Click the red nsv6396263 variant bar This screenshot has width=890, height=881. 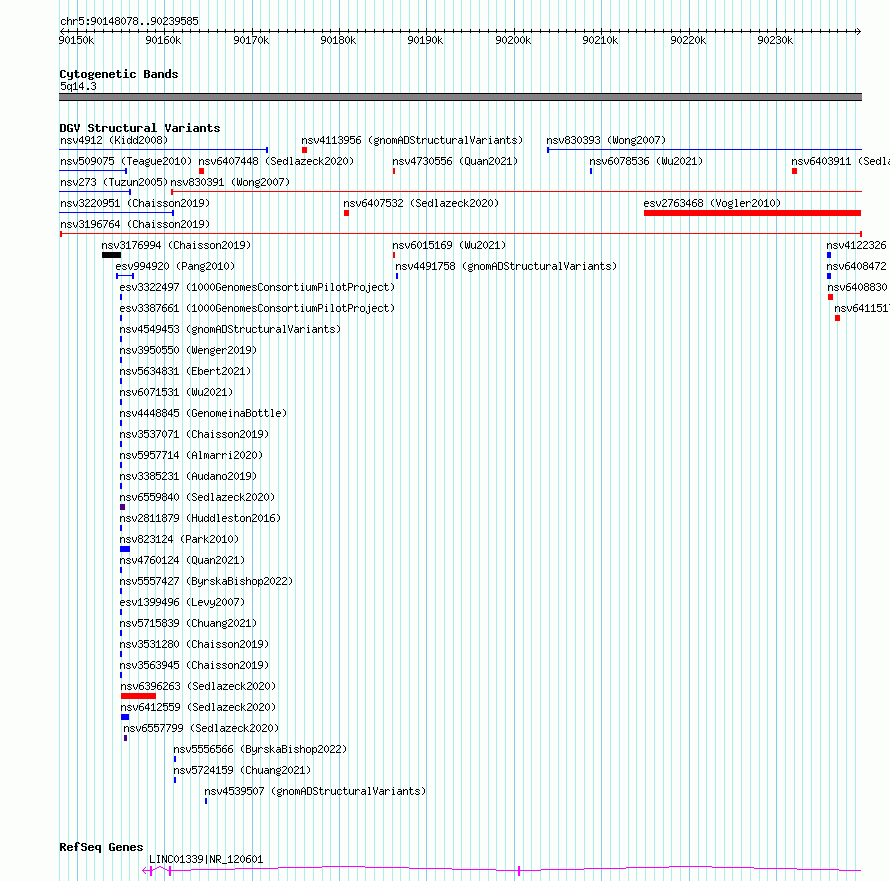point(138,696)
